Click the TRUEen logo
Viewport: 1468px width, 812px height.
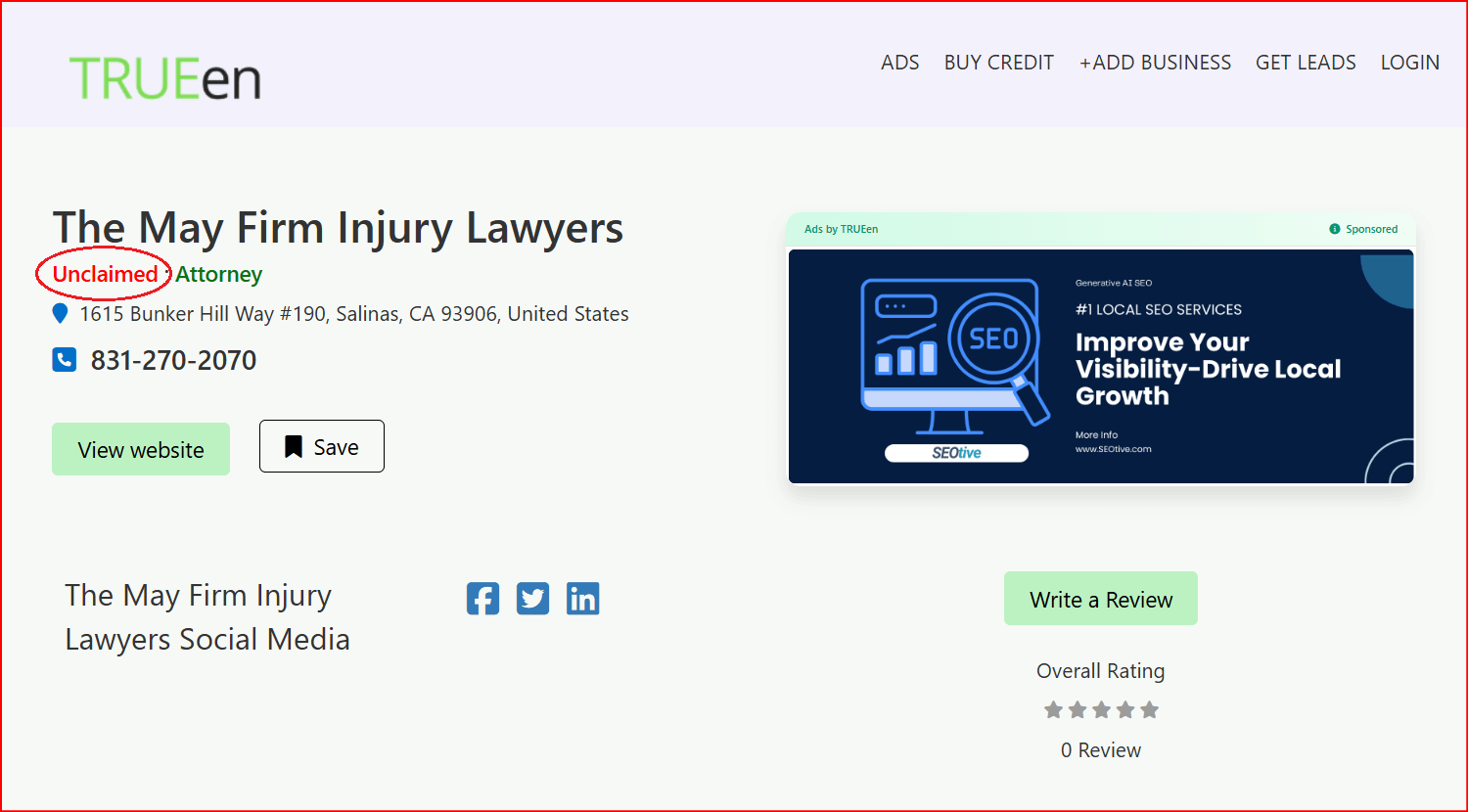point(164,77)
